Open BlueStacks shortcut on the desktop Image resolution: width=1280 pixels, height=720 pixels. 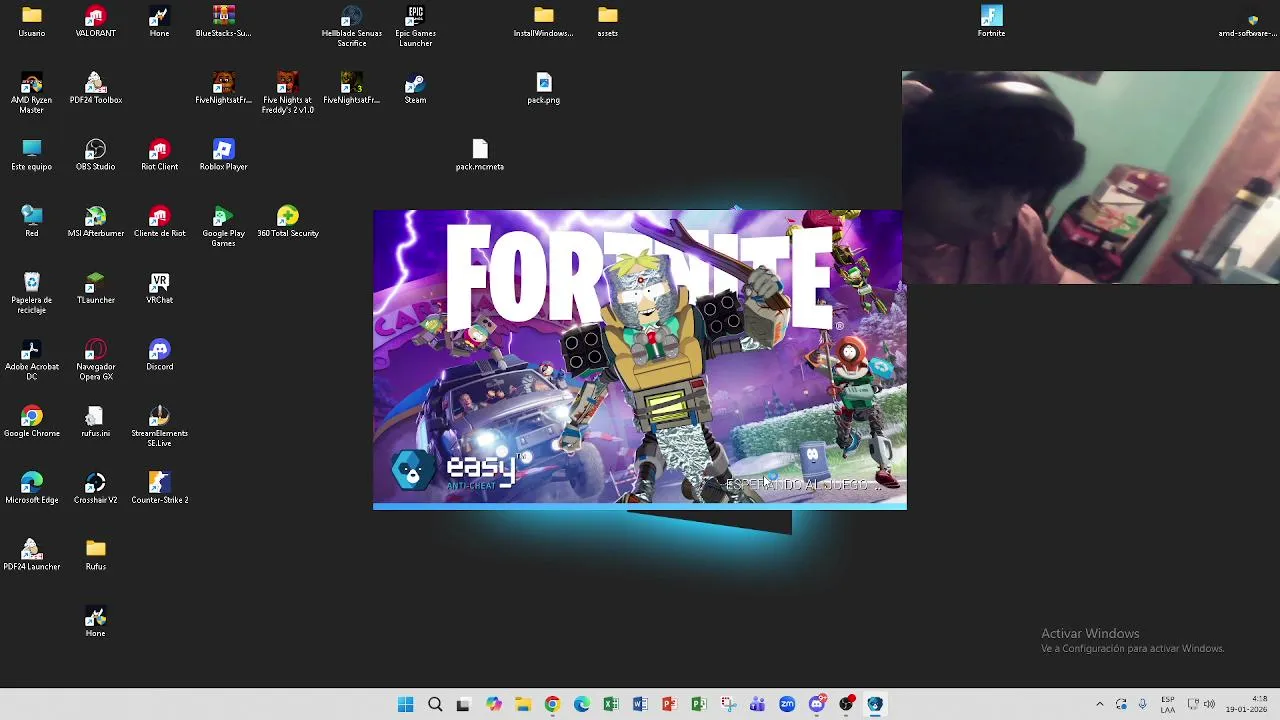click(x=223, y=21)
